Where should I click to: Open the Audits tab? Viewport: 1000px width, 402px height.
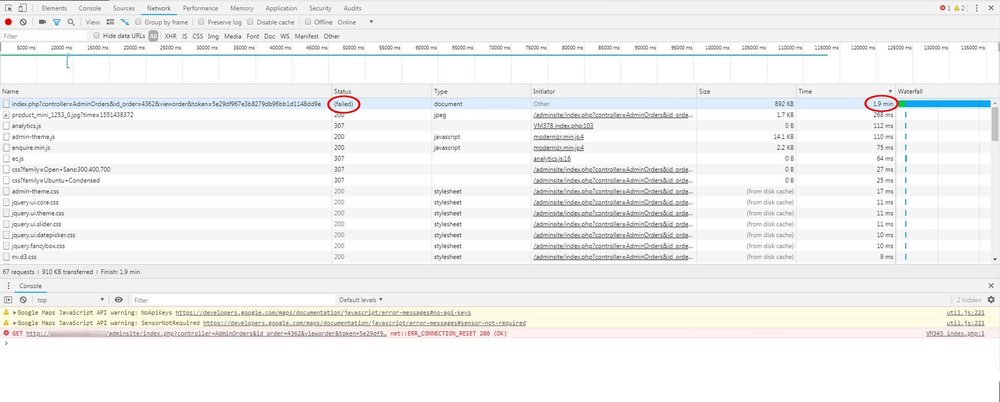[x=352, y=8]
